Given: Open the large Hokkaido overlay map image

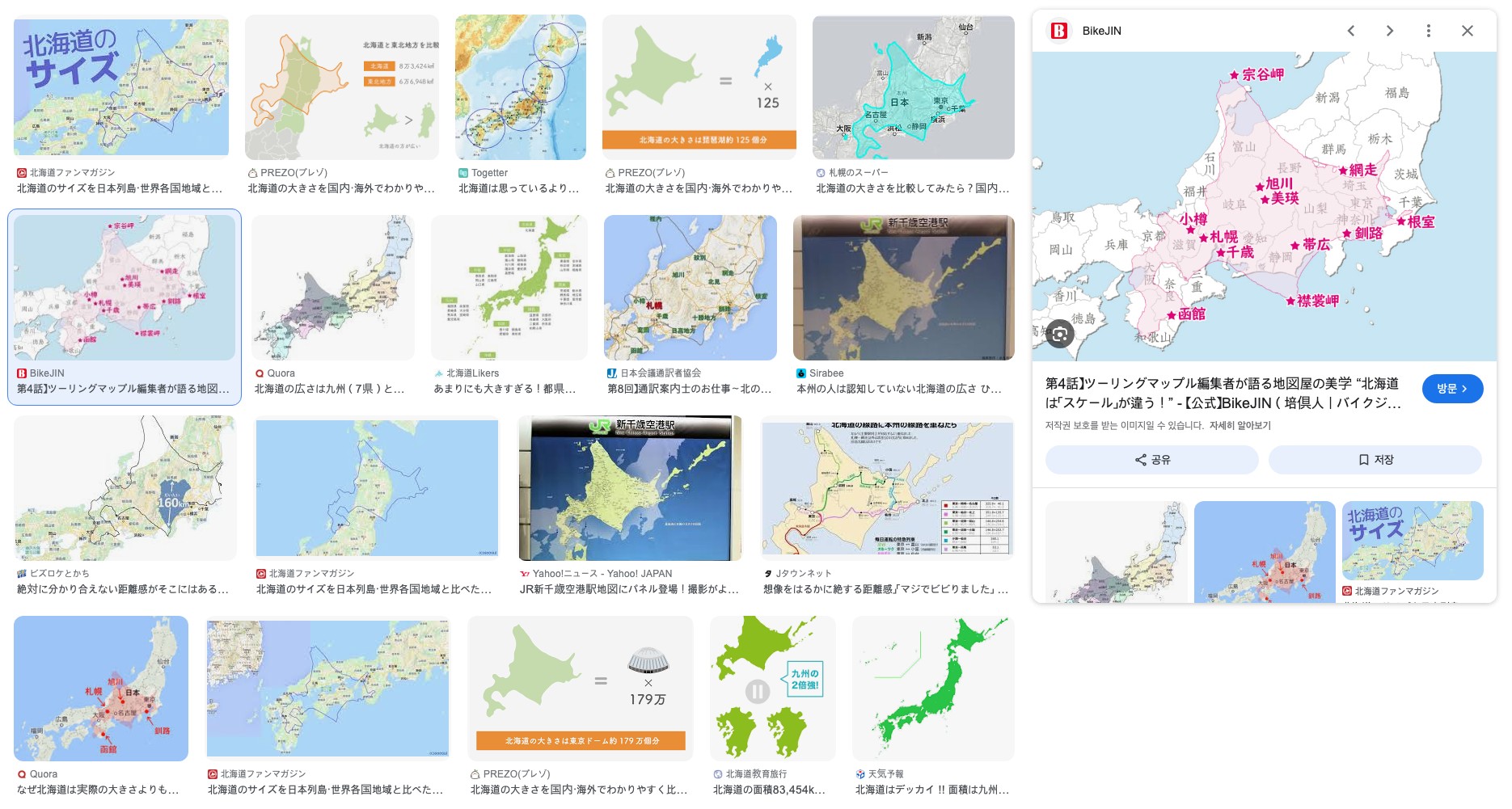Looking at the screenshot, I should tap(1264, 207).
